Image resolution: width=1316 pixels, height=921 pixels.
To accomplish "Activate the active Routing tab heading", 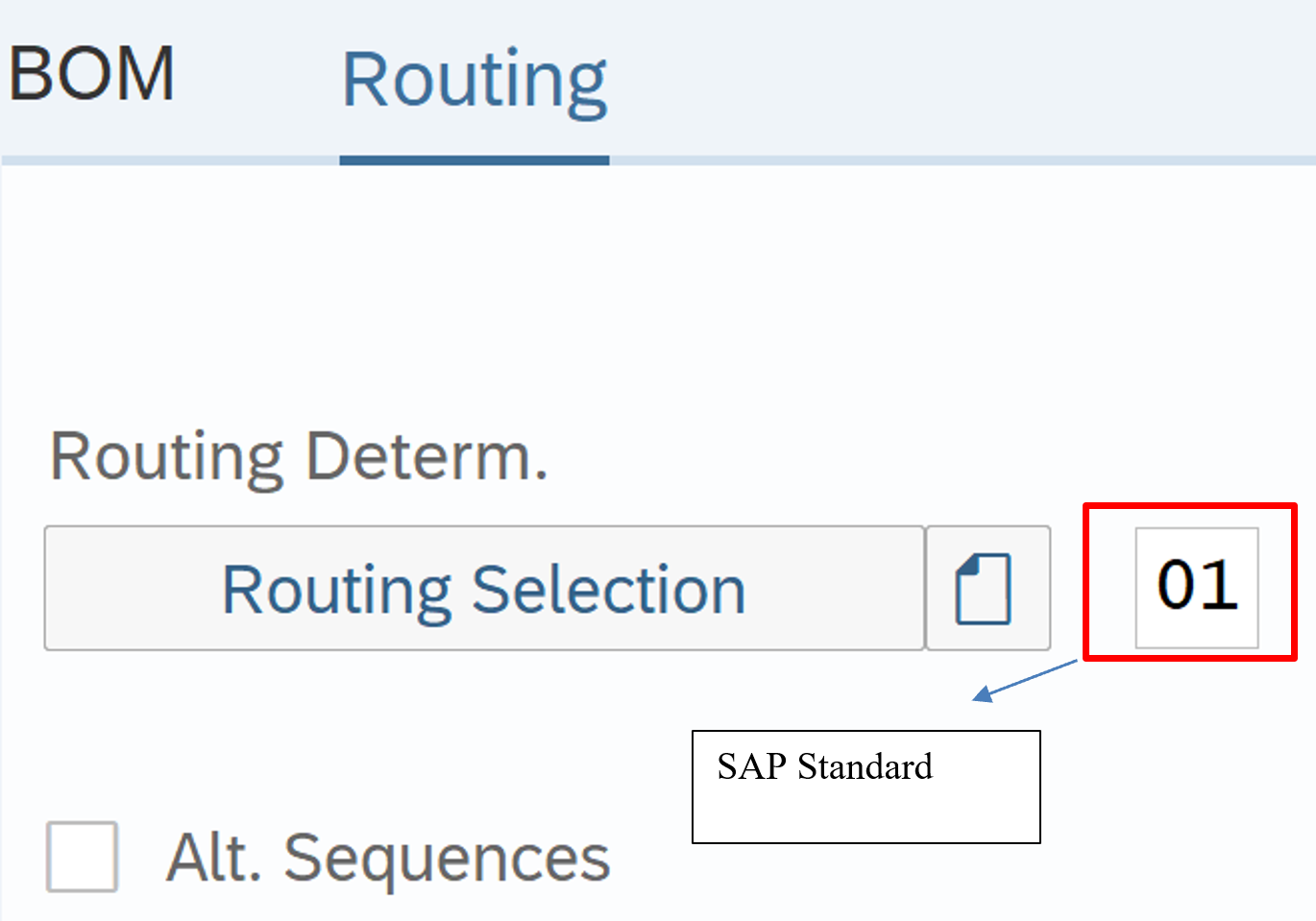I will coord(475,81).
